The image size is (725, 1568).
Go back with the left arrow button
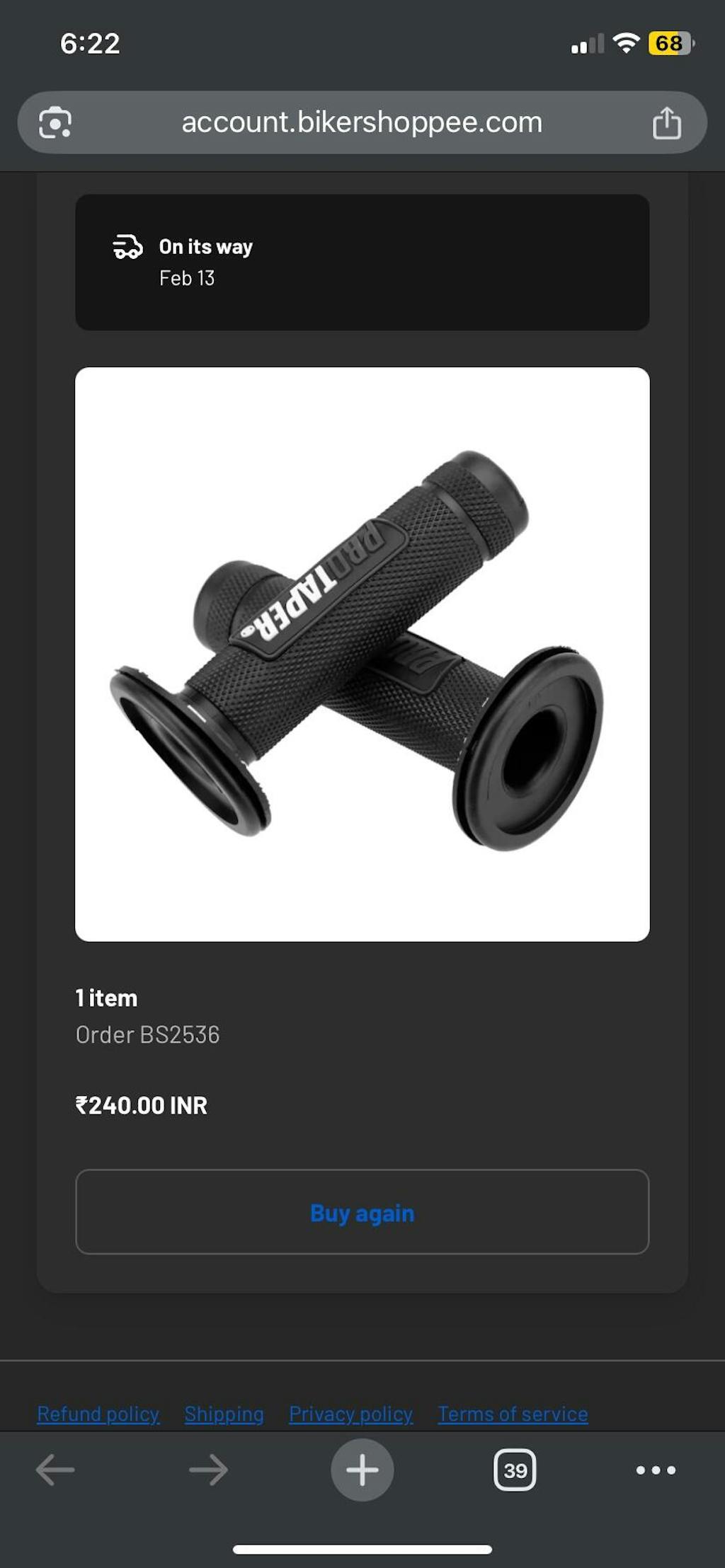(x=55, y=1470)
